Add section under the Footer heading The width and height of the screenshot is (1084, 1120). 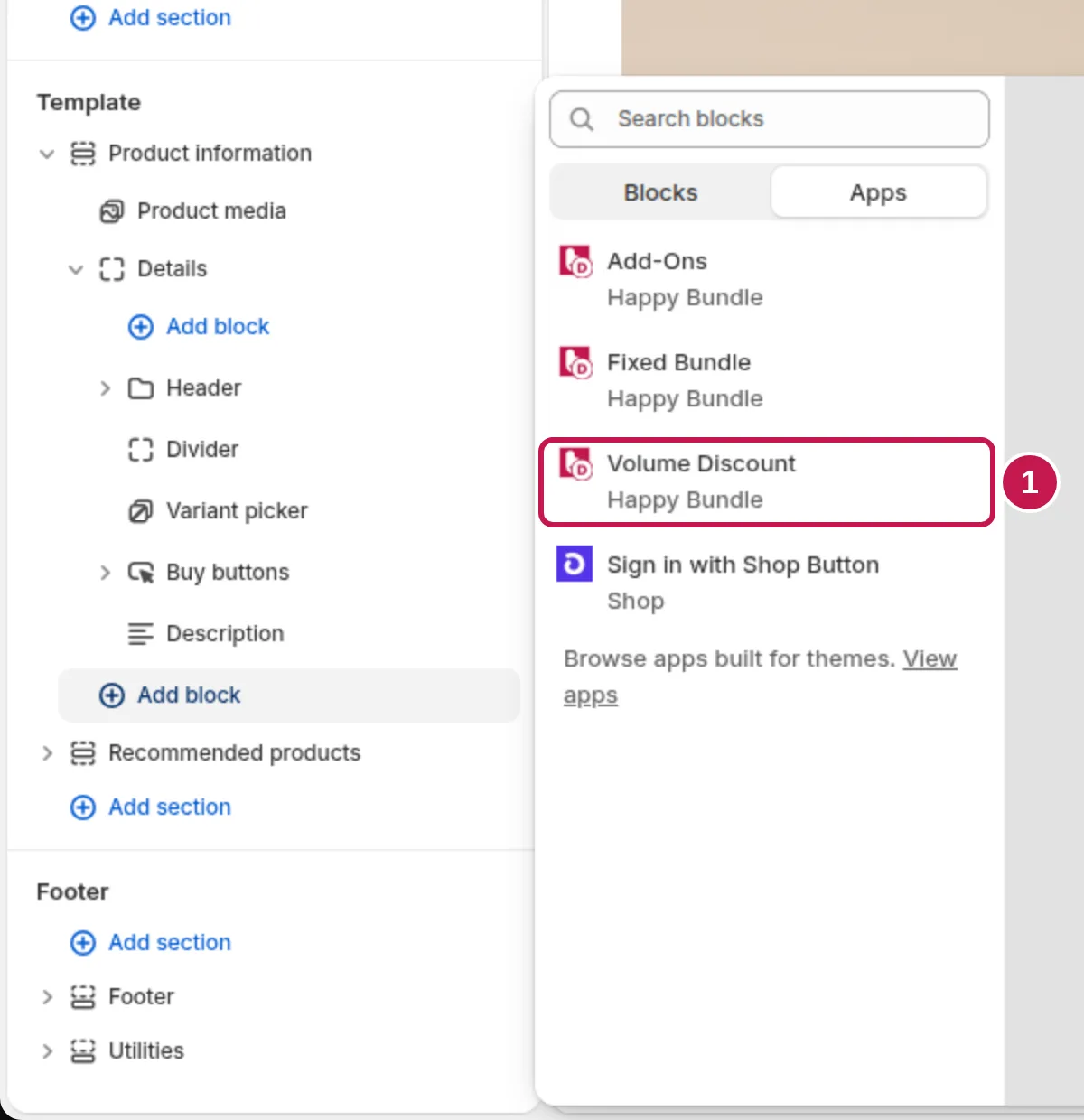151,943
